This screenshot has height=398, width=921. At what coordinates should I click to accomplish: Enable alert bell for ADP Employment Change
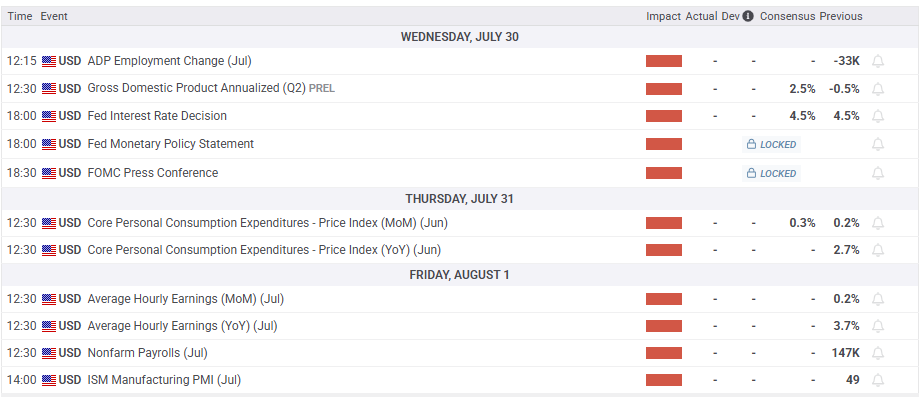tap(878, 61)
